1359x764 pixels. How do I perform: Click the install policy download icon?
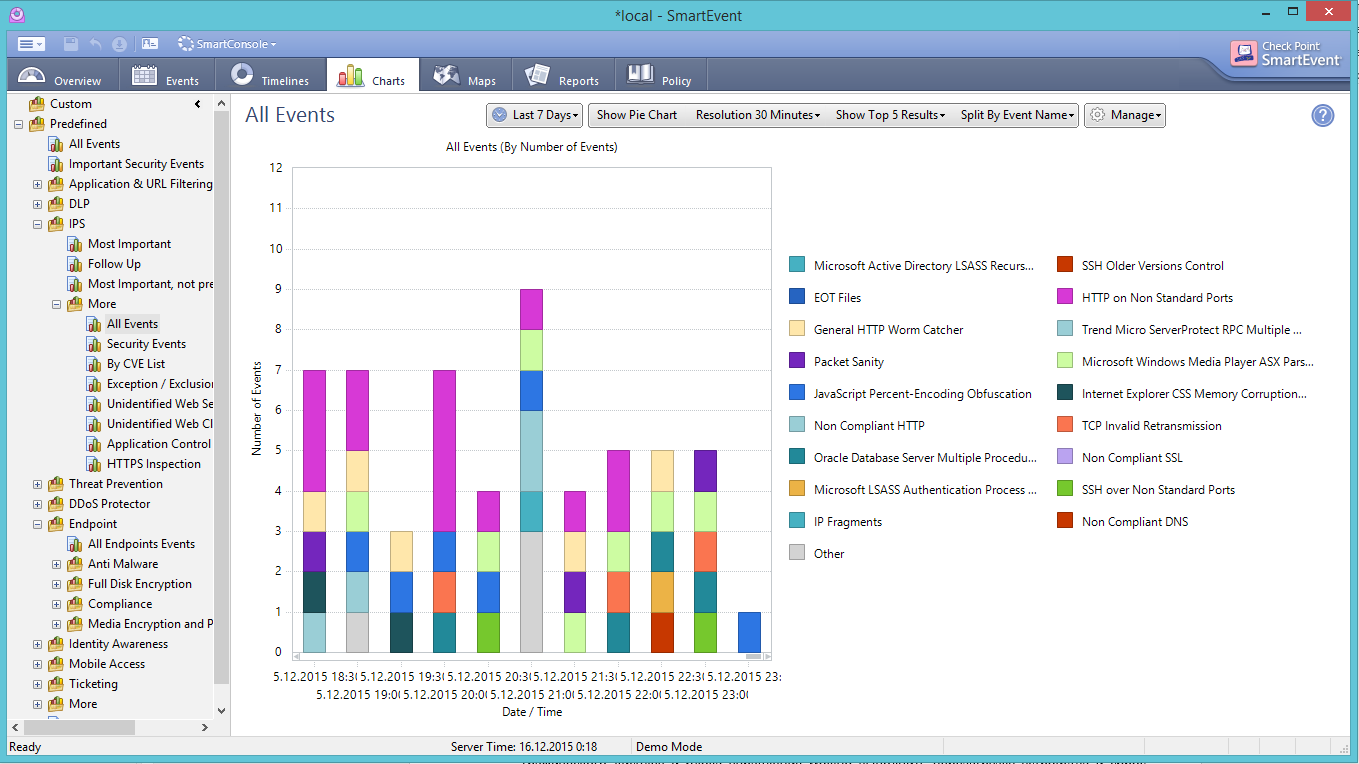coord(119,44)
